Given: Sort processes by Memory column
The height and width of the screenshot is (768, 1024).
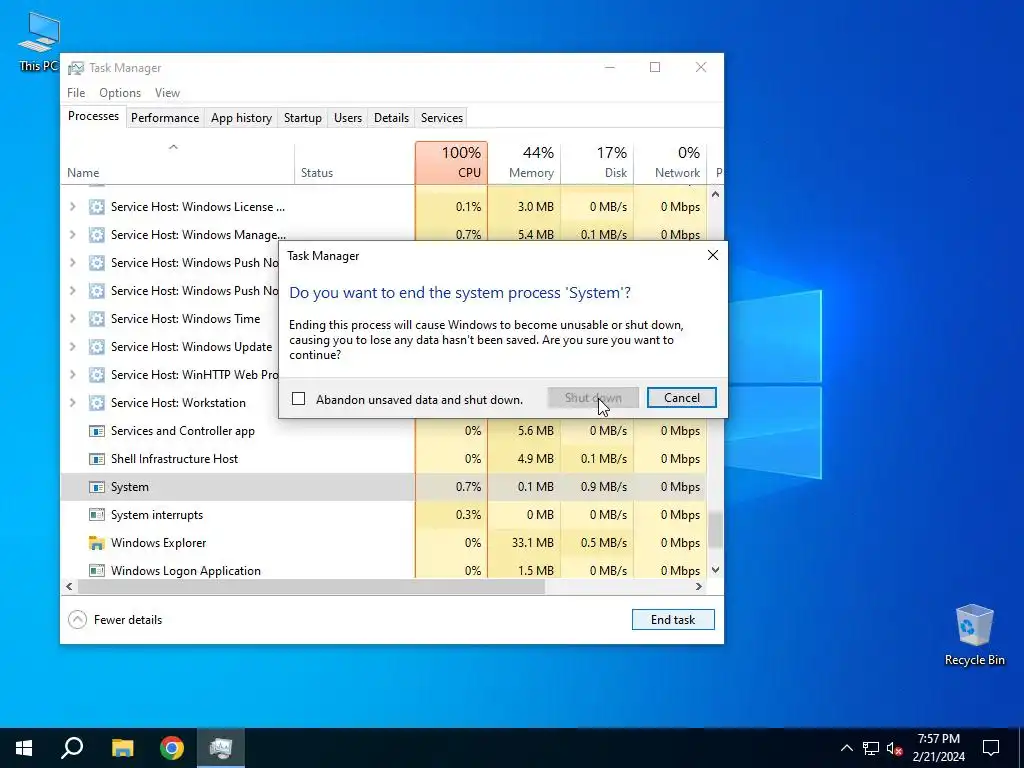Looking at the screenshot, I should (524, 163).
